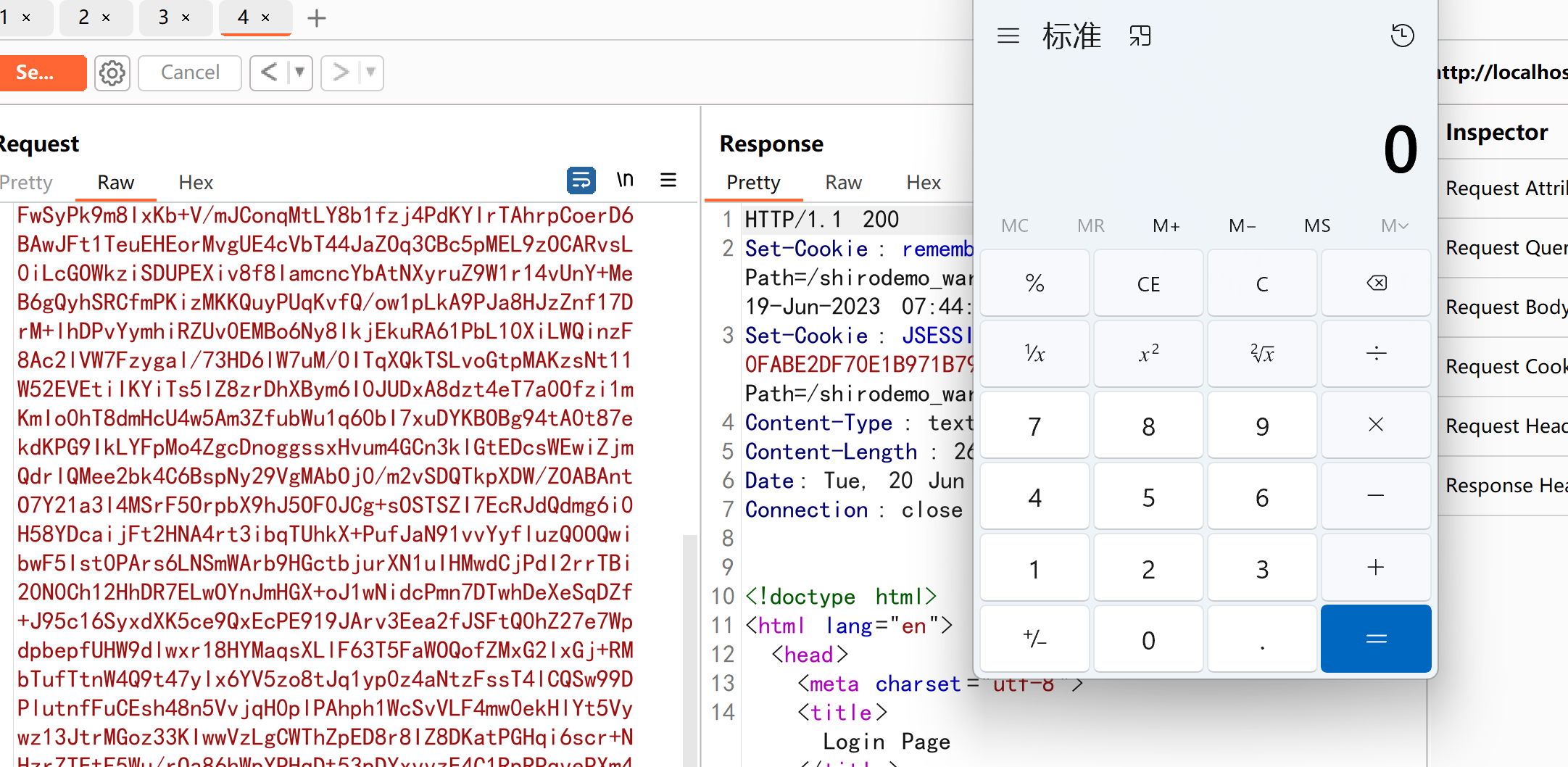This screenshot has height=767, width=1568.
Task: Open the Request panel hamburger menu
Action: (668, 181)
